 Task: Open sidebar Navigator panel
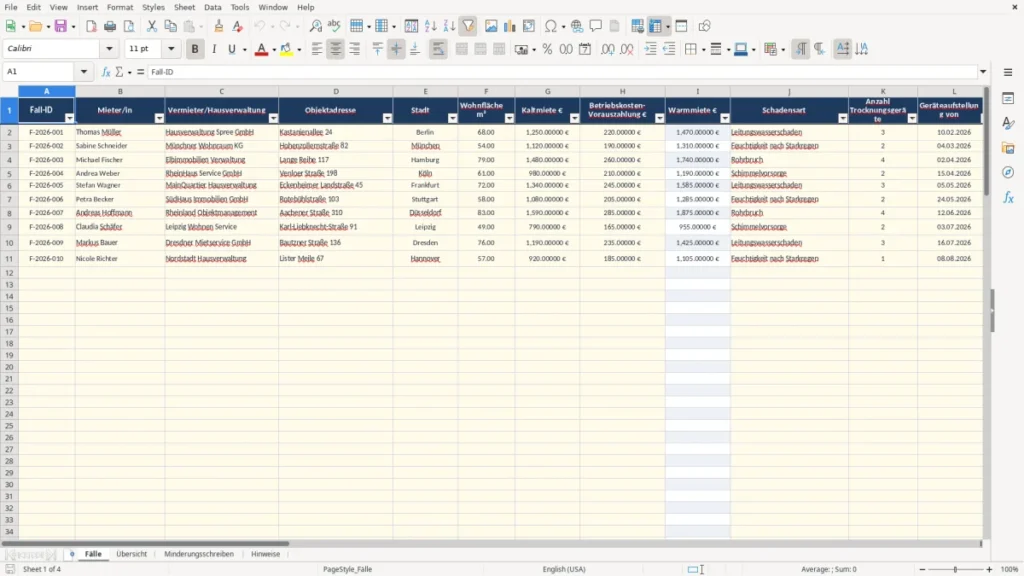(1008, 172)
